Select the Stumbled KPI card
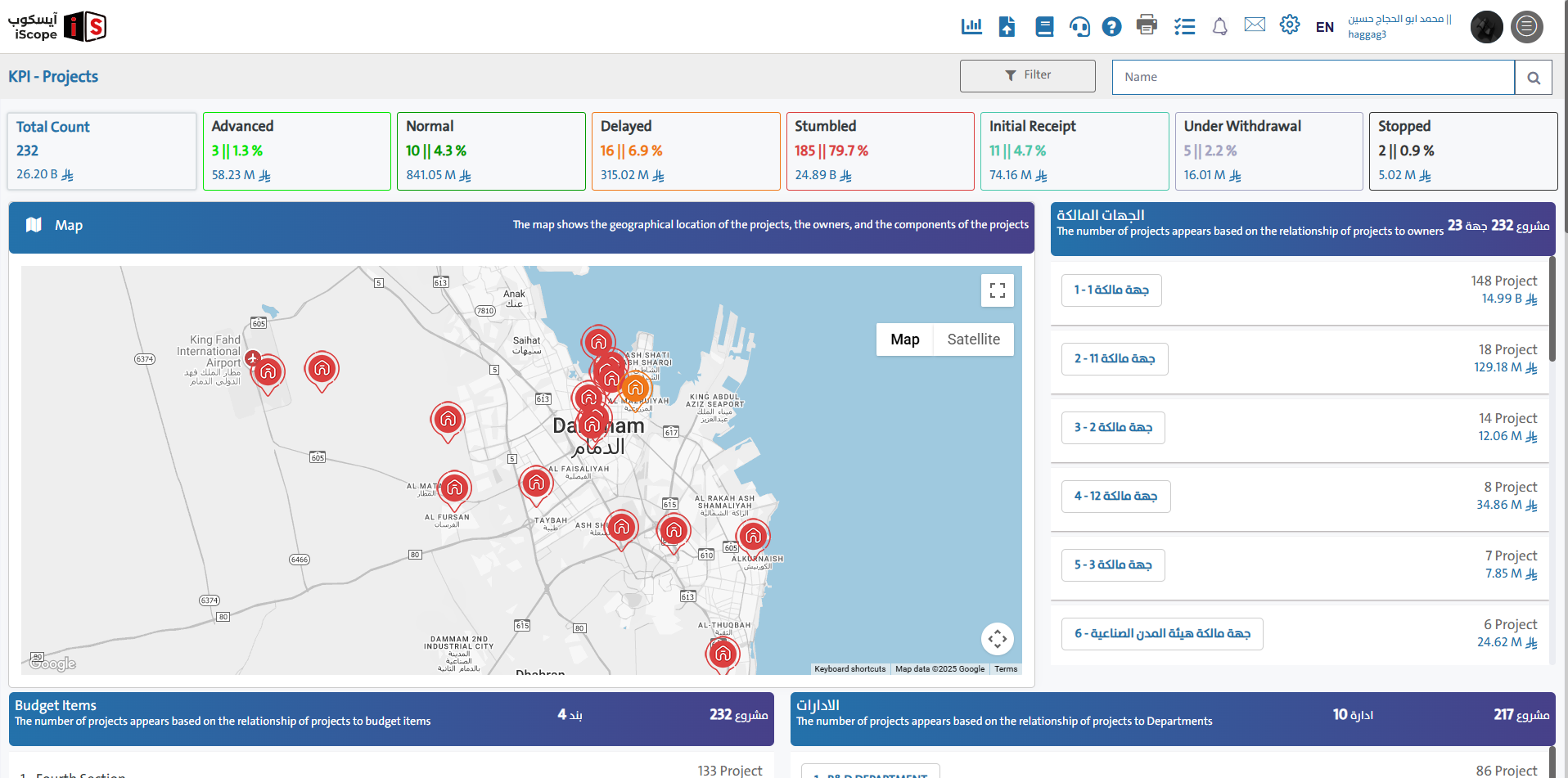1568x778 pixels. (x=879, y=151)
